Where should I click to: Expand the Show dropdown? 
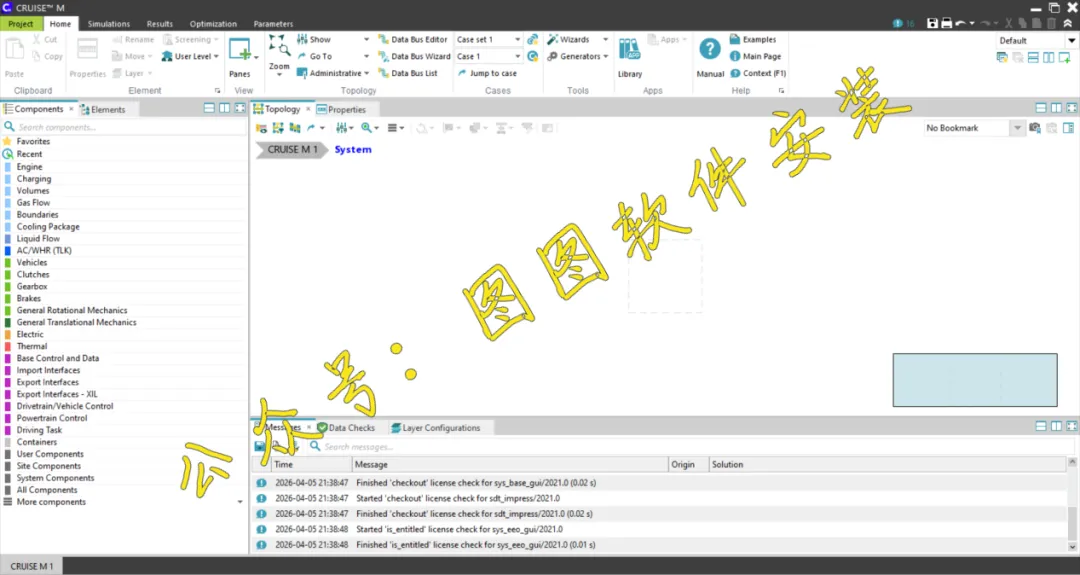pos(366,39)
